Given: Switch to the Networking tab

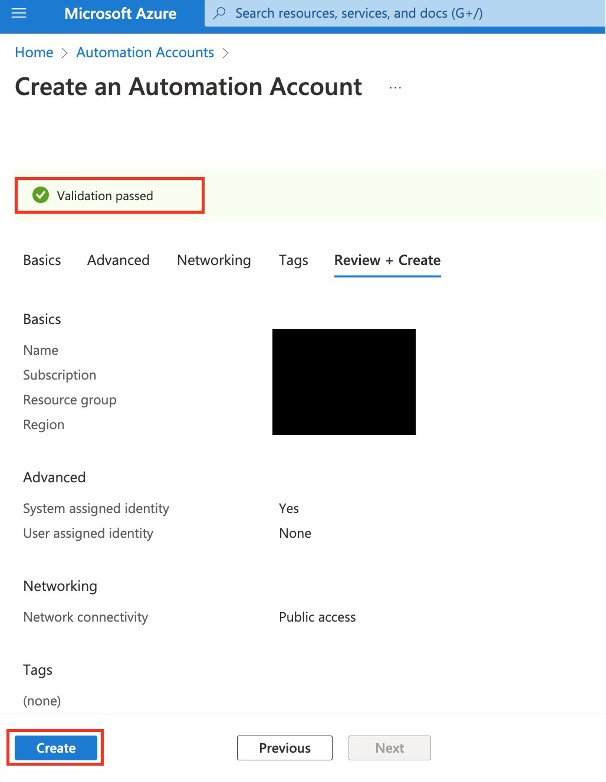Looking at the screenshot, I should [x=214, y=260].
